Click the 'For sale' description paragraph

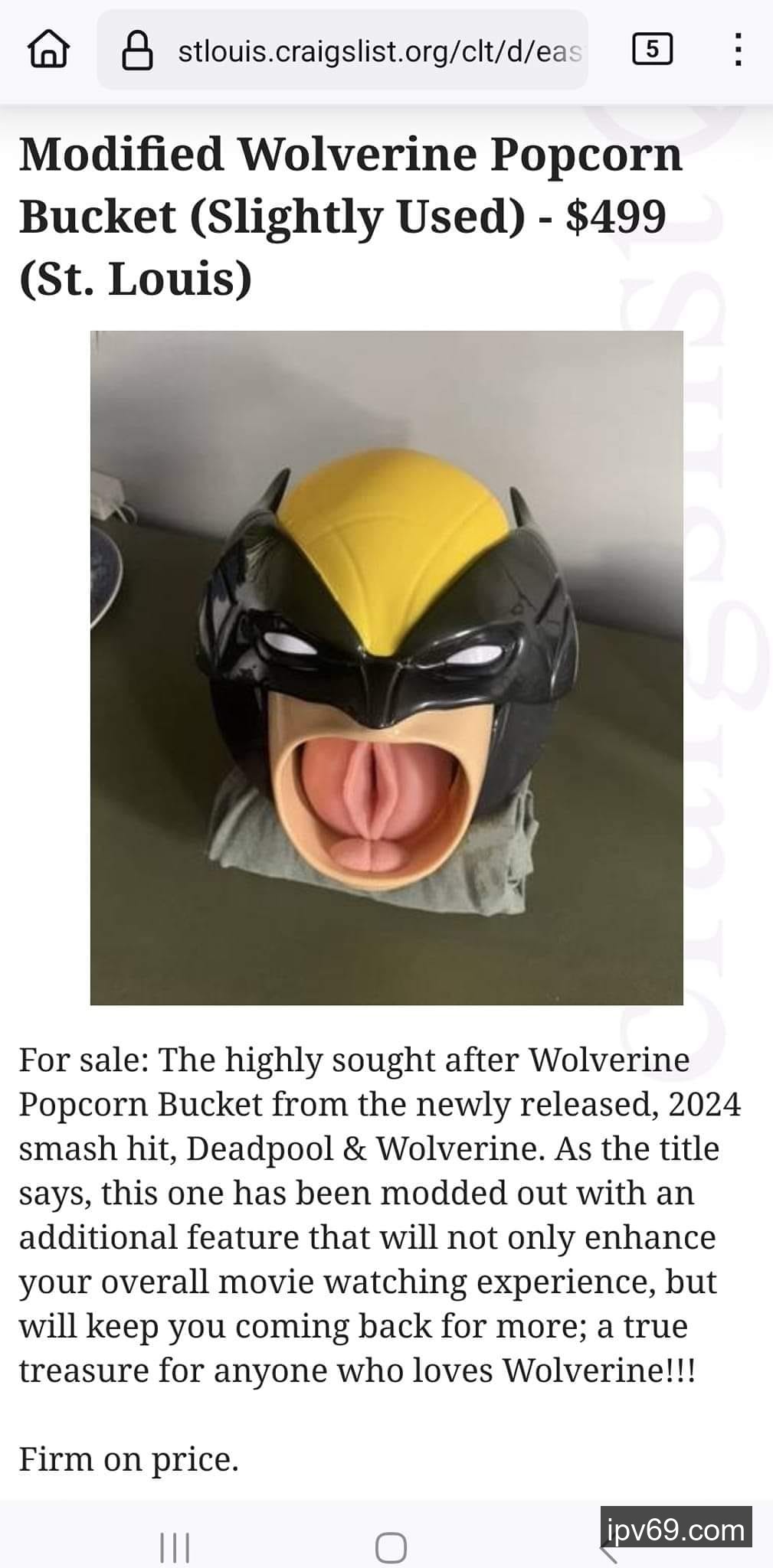(380, 1214)
